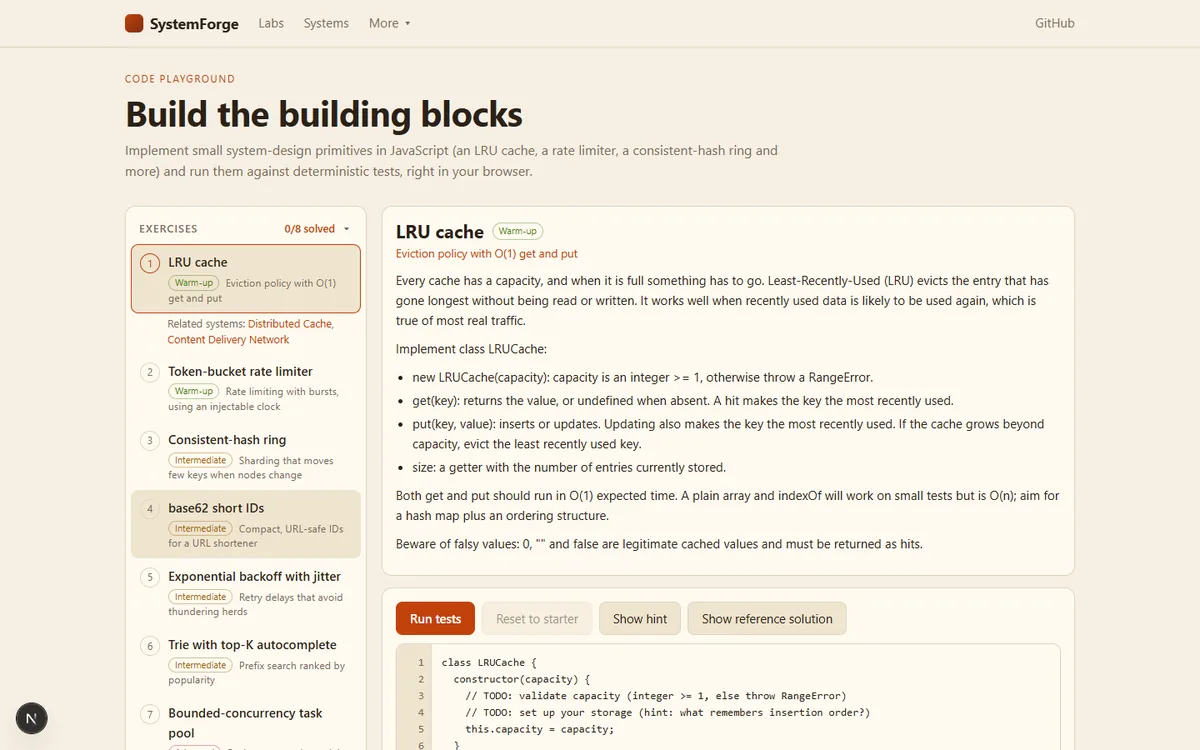Click Intermediate tag under Consistent-hash ring
The width and height of the screenshot is (1200, 750).
tap(200, 460)
